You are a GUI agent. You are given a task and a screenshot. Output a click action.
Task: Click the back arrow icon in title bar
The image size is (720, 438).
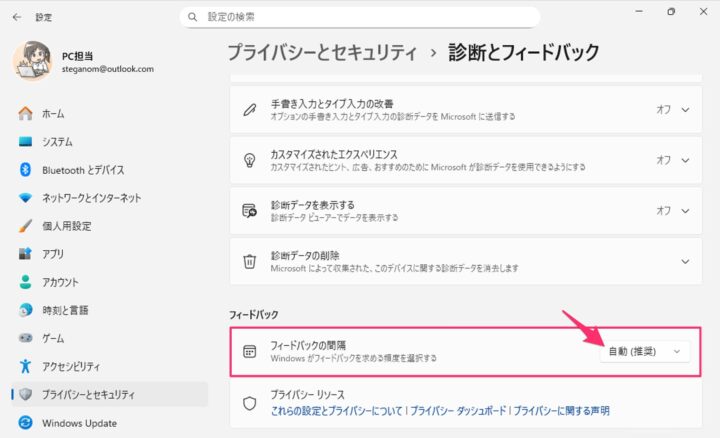coord(17,17)
